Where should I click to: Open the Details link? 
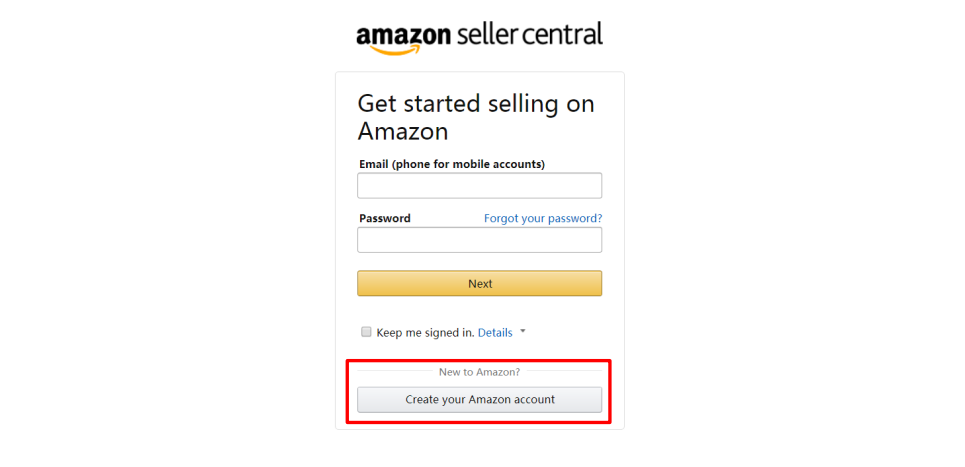(x=495, y=333)
